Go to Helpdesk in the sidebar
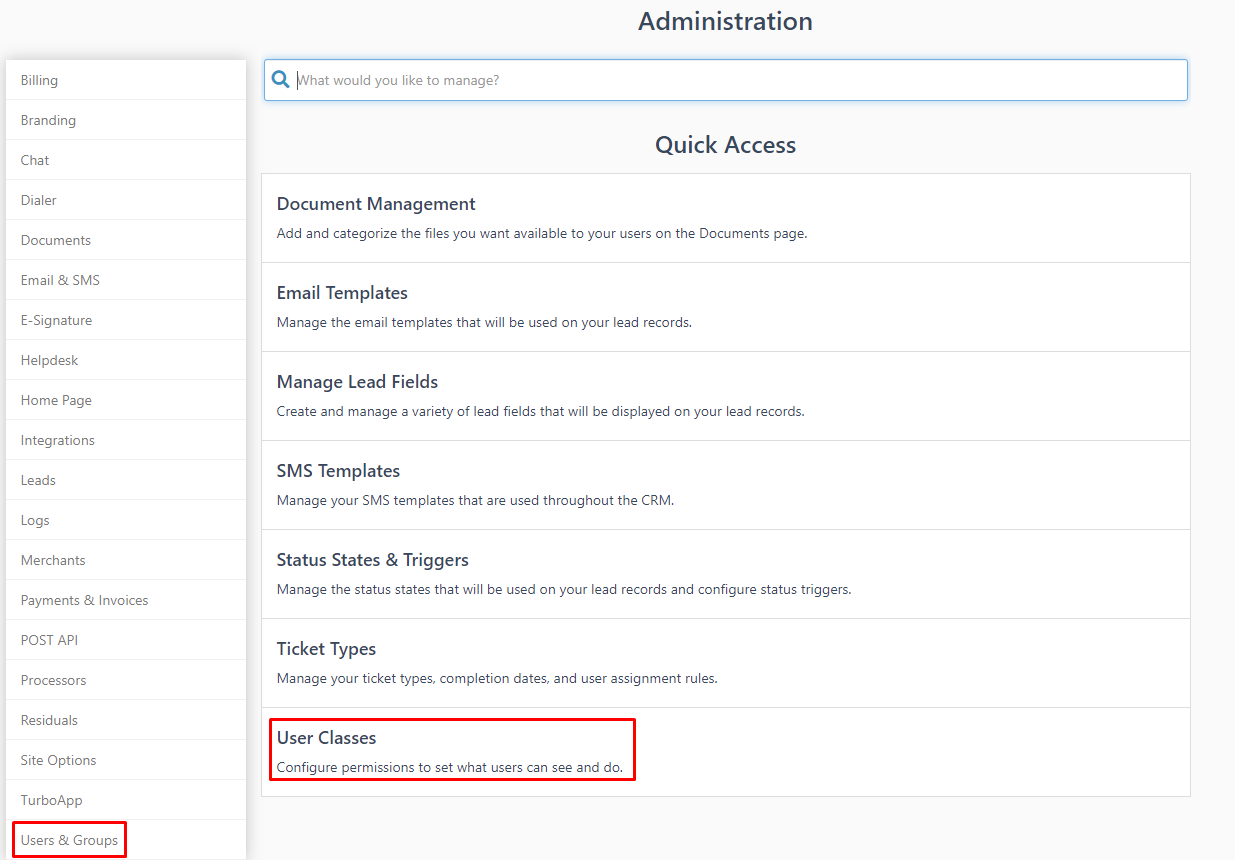 coord(126,360)
